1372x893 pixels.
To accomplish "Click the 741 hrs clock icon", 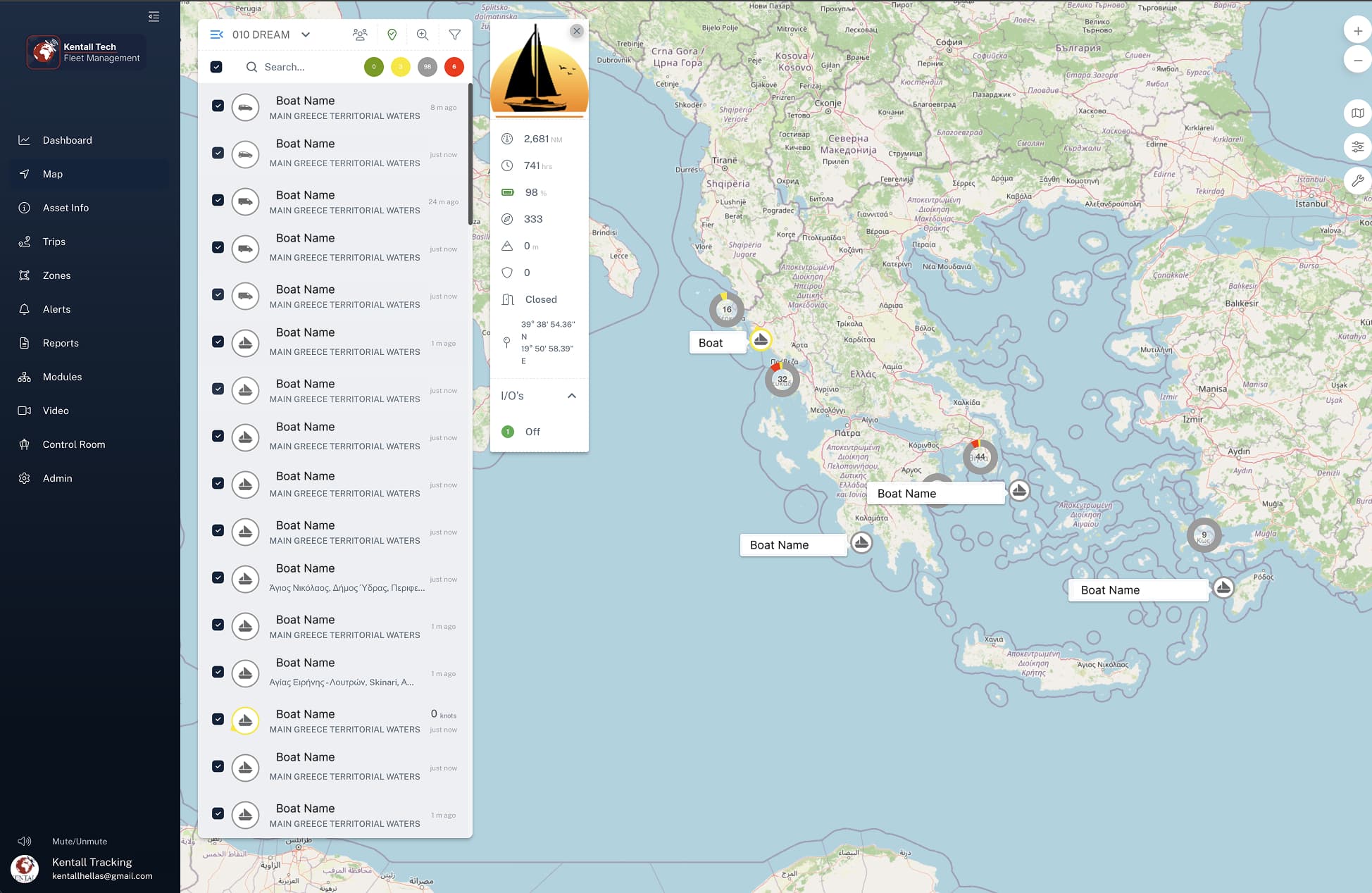I will click(x=507, y=166).
